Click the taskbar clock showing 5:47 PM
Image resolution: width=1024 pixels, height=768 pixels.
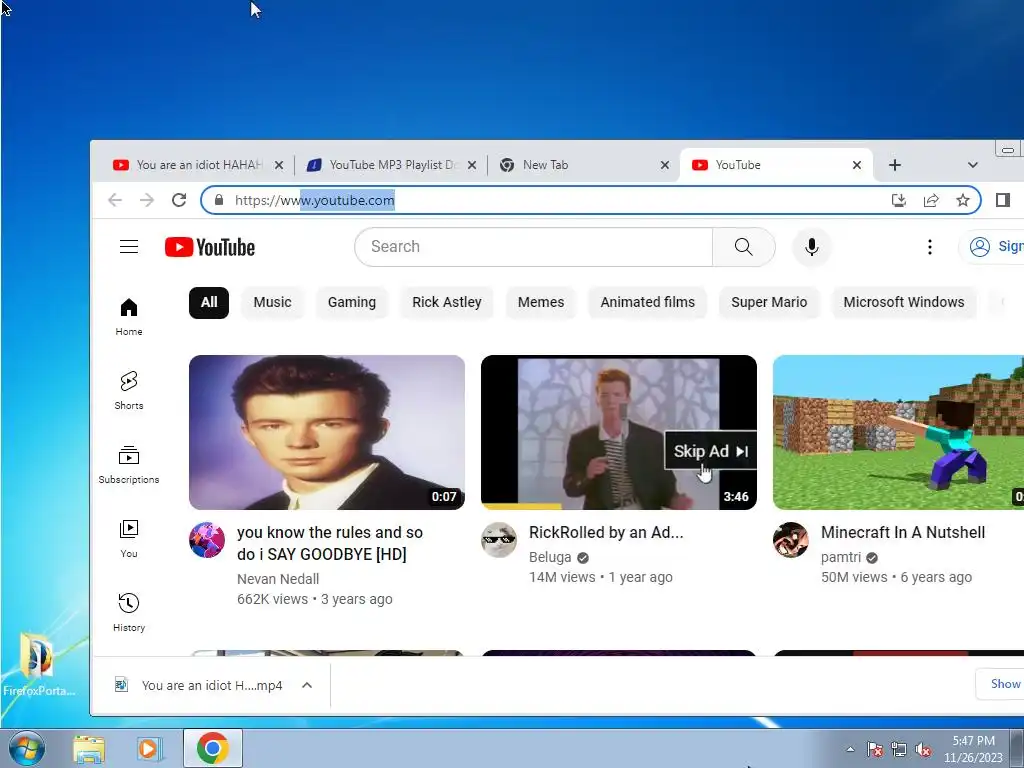pos(973,749)
